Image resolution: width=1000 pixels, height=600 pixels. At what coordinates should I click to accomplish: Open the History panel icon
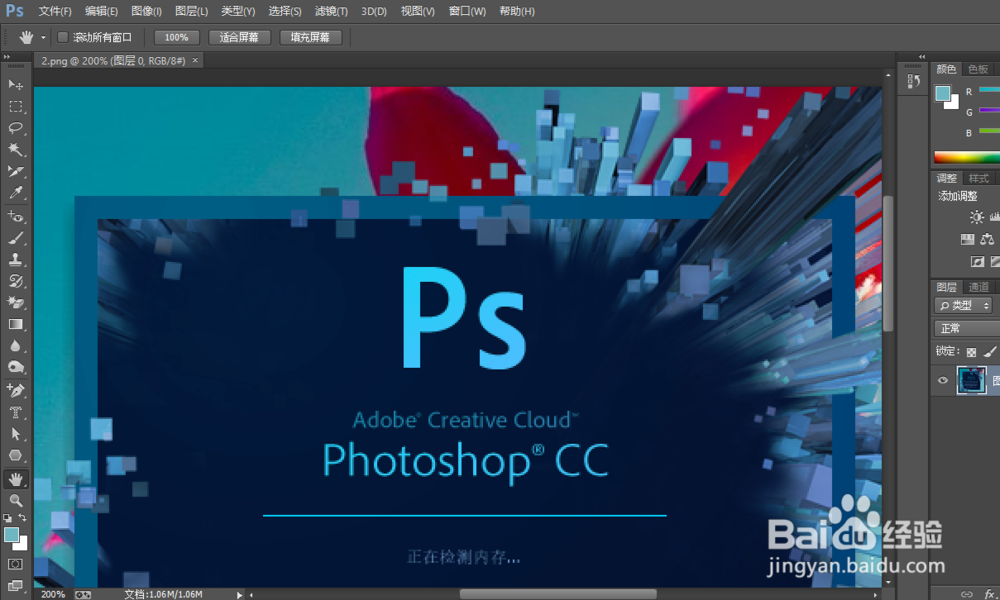(913, 82)
